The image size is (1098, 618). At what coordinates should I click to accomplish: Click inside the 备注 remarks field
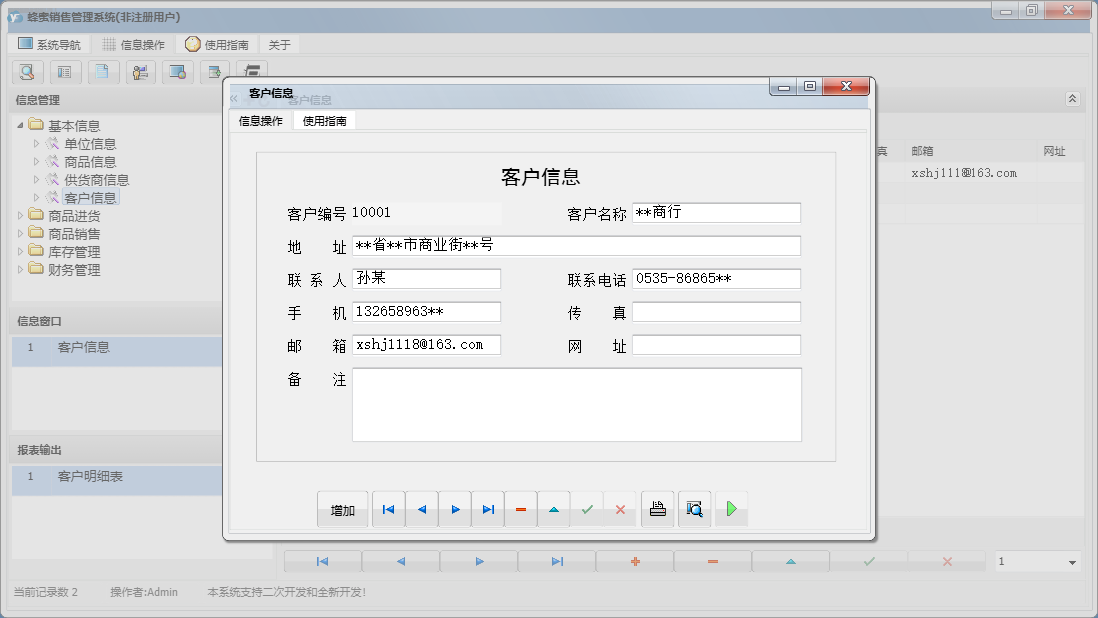click(x=576, y=405)
